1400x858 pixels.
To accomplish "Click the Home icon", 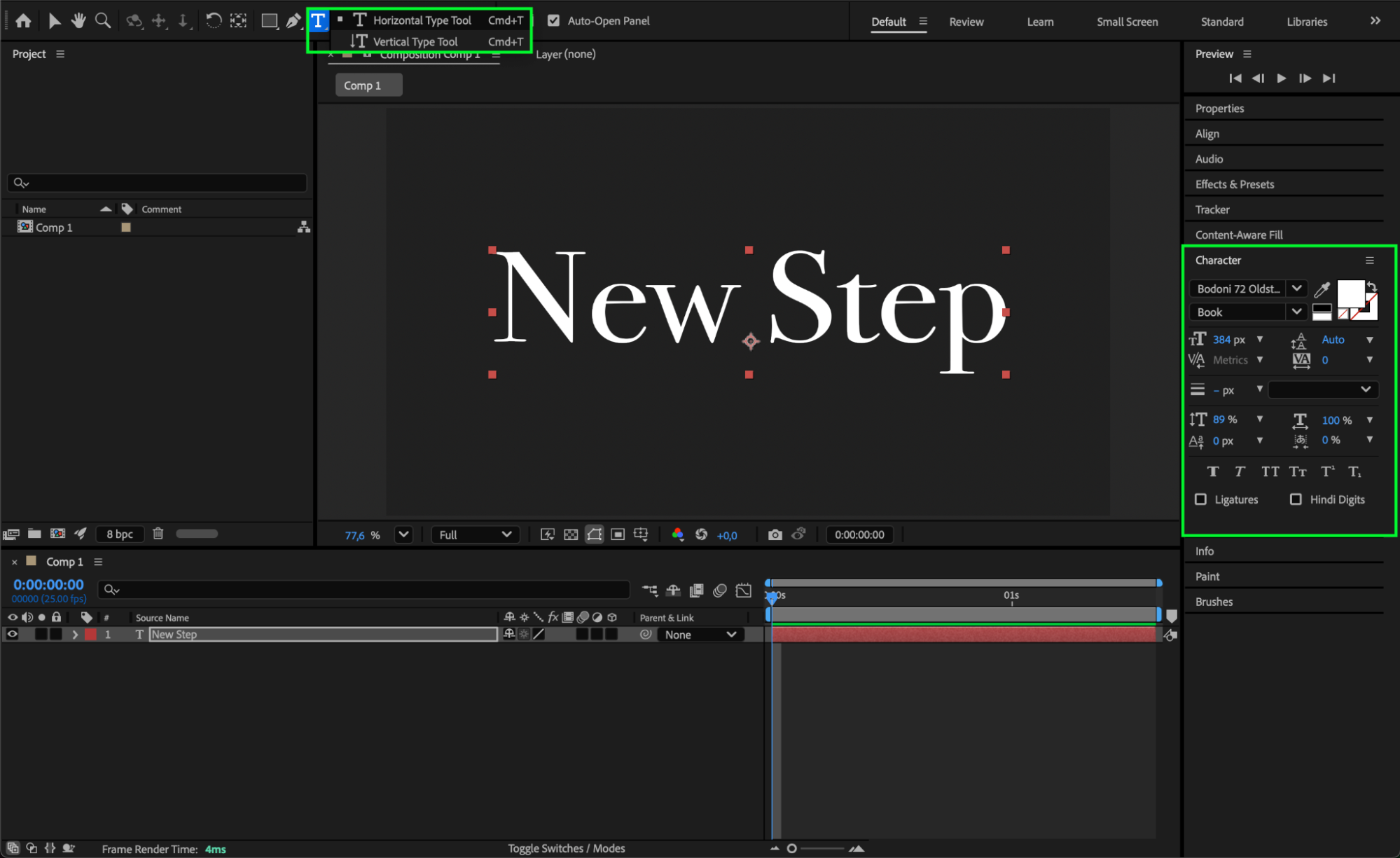I will point(23,20).
